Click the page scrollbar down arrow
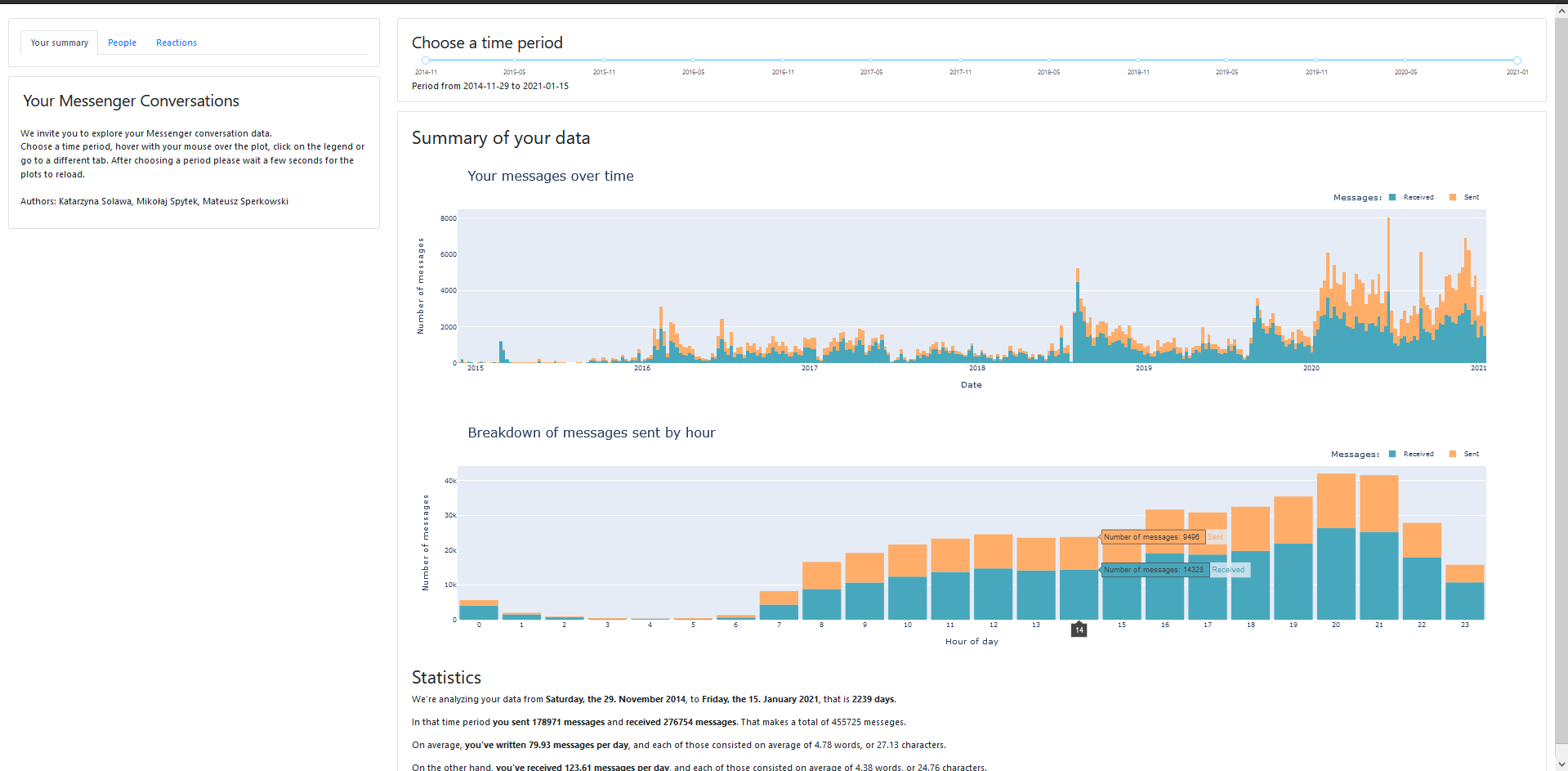Screen dimensions: 1568x771 (x=1561, y=764)
